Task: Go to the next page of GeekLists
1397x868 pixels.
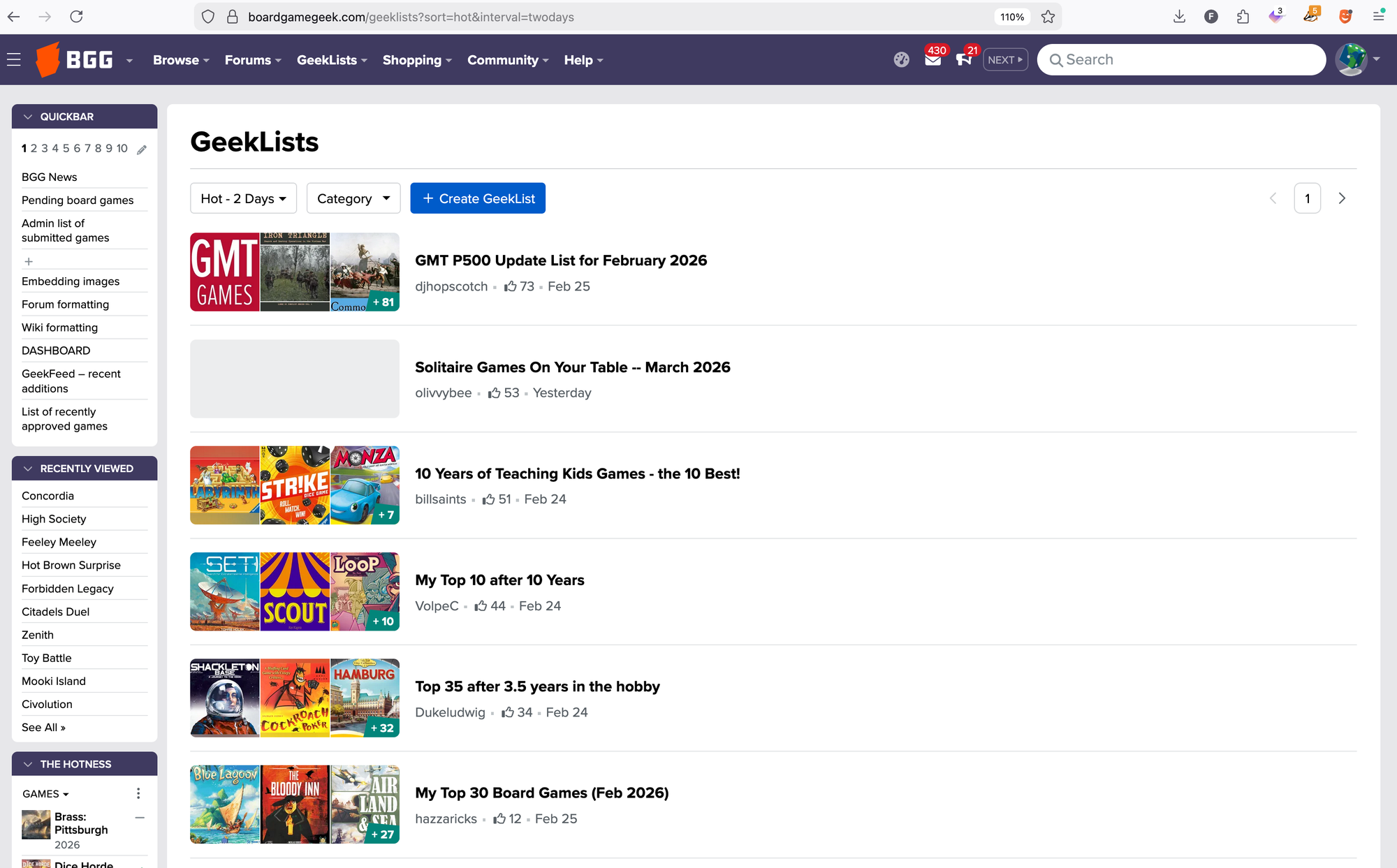Action: tap(1342, 198)
